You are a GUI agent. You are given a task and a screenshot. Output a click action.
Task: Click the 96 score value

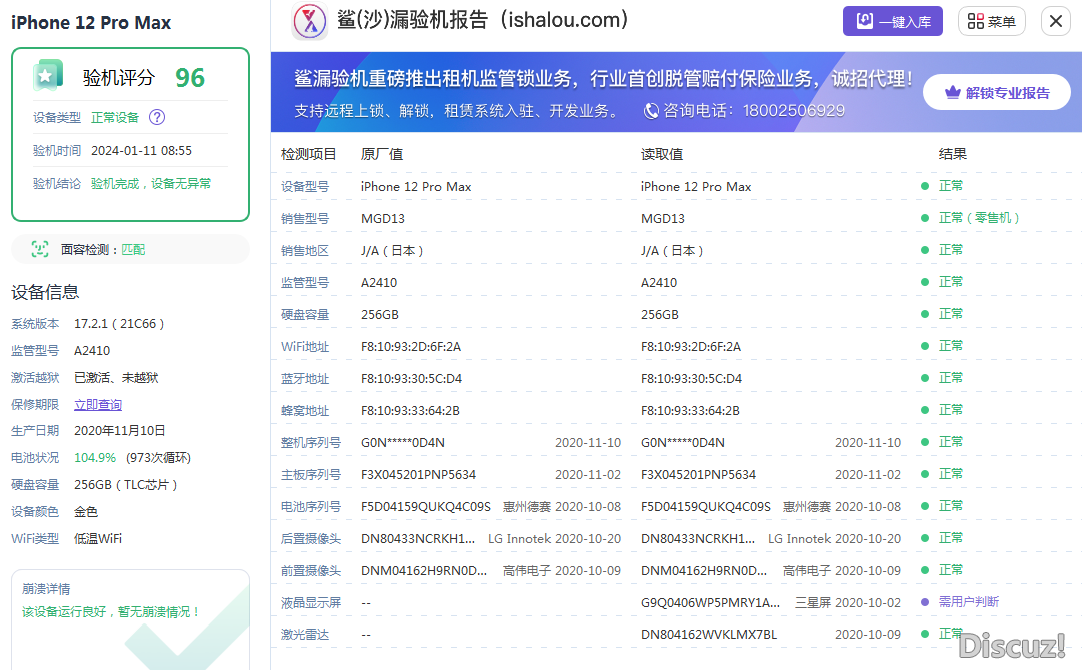coord(190,77)
